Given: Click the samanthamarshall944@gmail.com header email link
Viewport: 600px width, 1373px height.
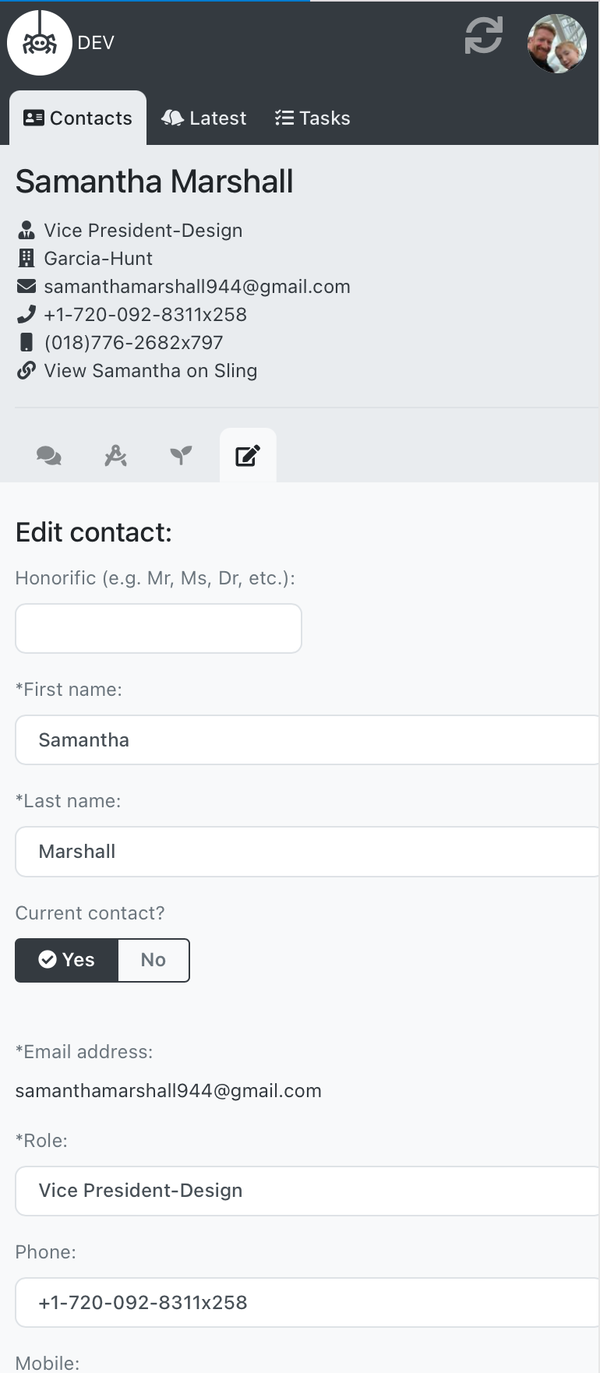Looking at the screenshot, I should click(197, 287).
